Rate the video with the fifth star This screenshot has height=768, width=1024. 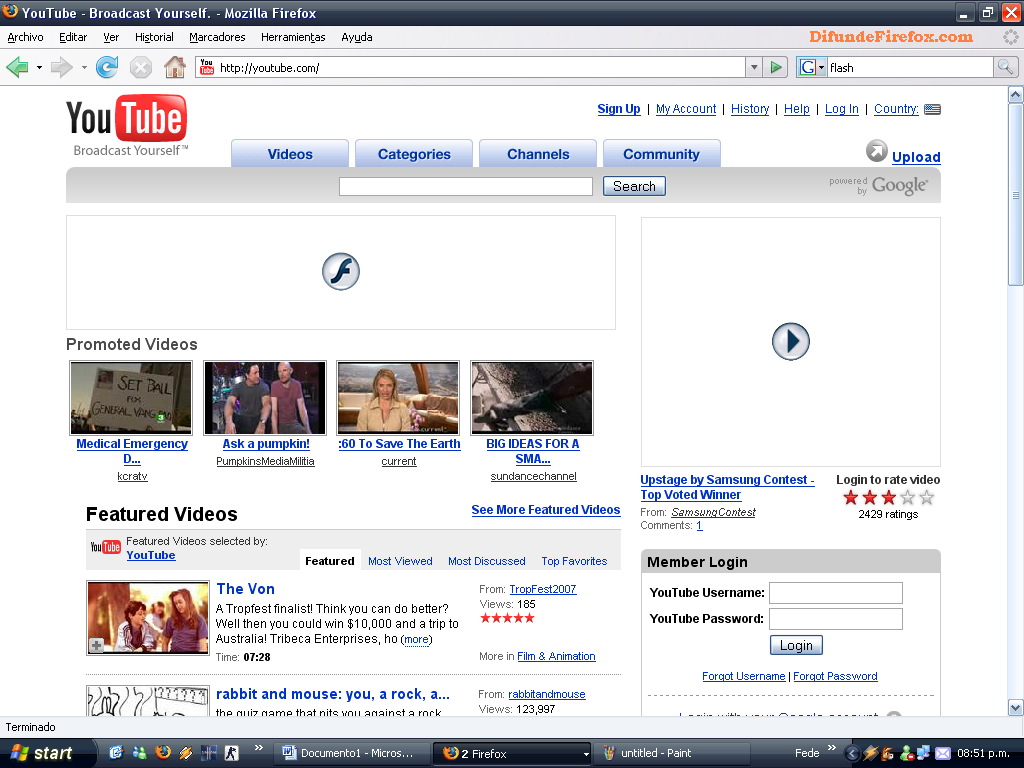927,498
